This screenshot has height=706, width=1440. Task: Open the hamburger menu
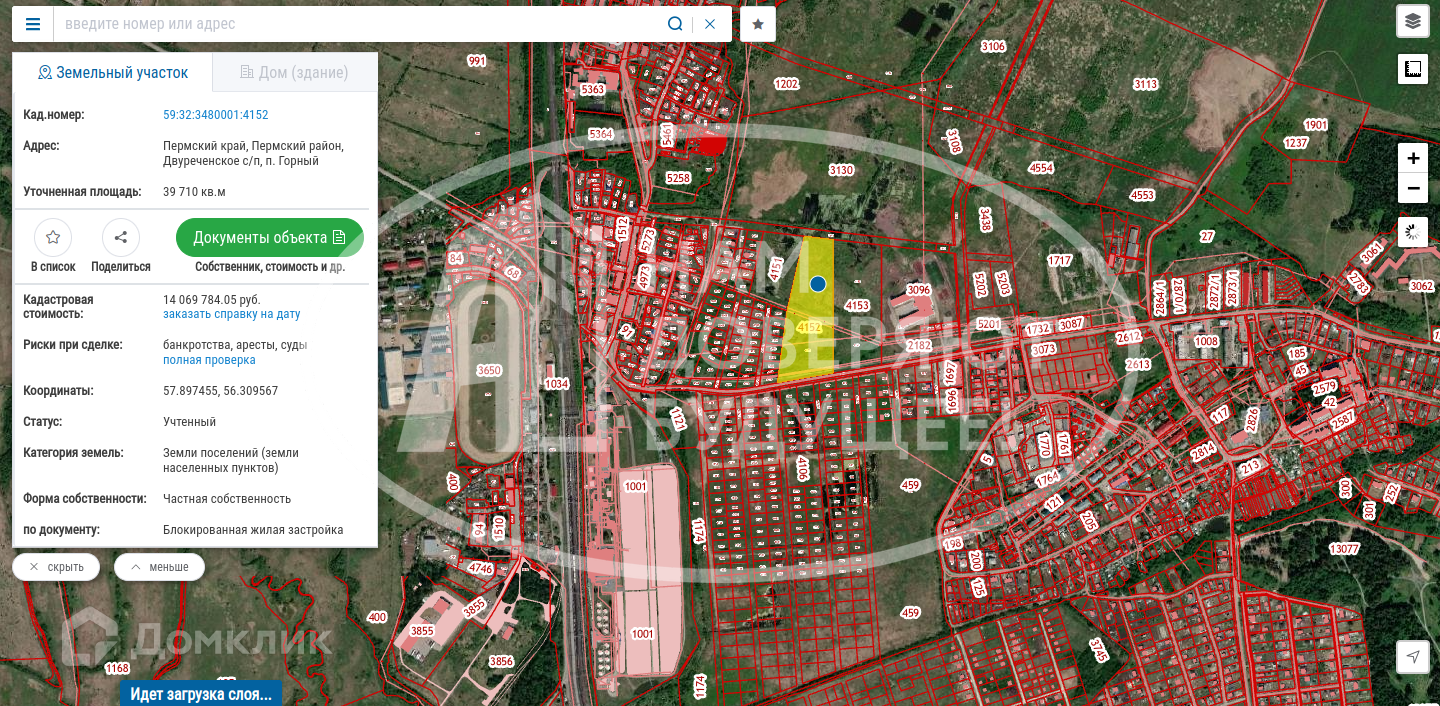pyautogui.click(x=32, y=24)
